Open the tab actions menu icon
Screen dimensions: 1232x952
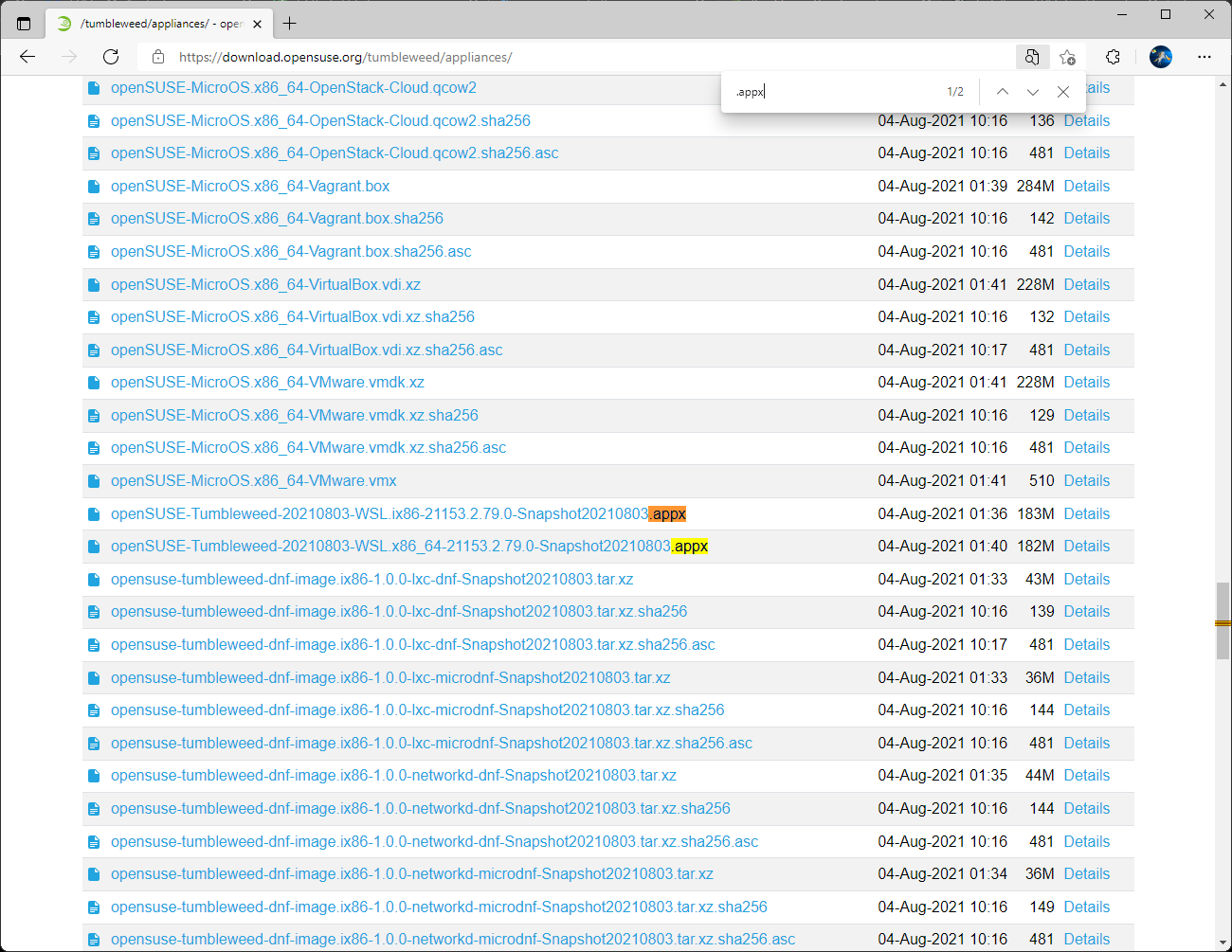click(24, 24)
